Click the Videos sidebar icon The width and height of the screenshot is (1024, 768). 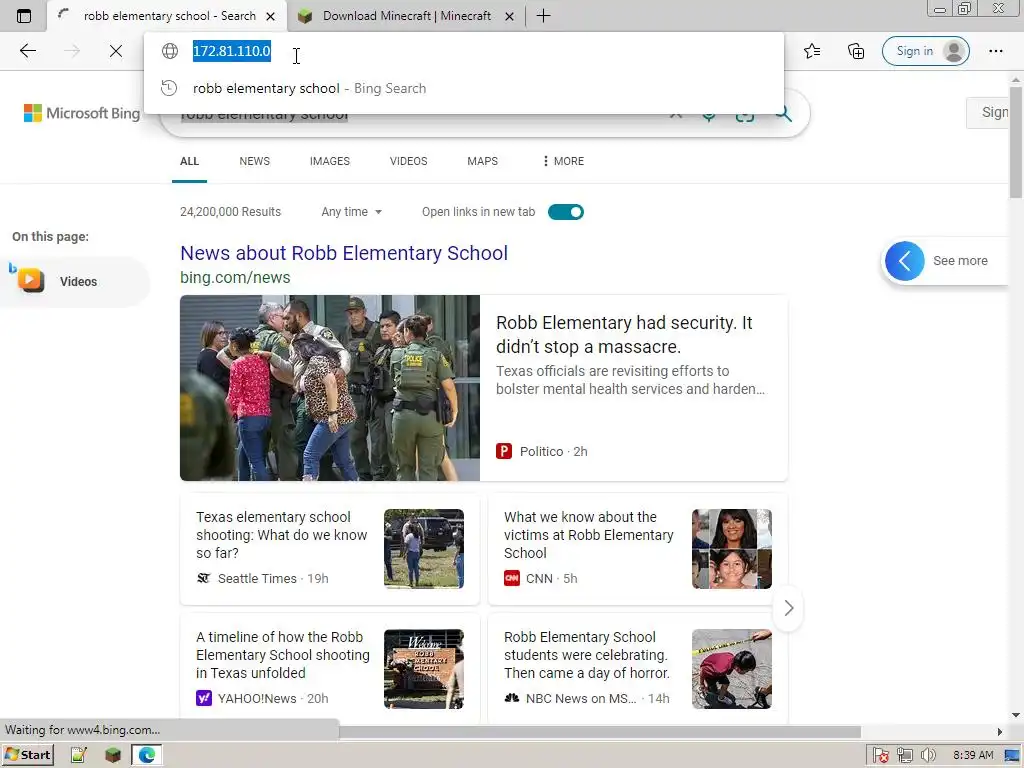30,280
